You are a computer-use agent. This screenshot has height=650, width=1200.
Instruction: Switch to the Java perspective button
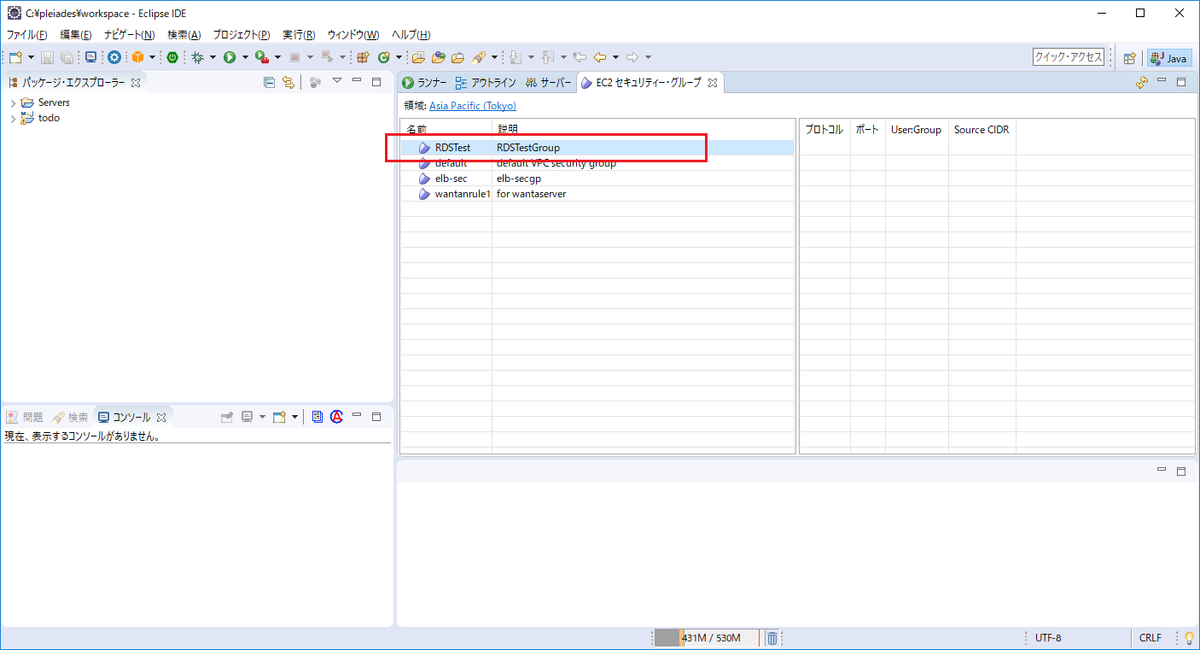click(x=1169, y=58)
